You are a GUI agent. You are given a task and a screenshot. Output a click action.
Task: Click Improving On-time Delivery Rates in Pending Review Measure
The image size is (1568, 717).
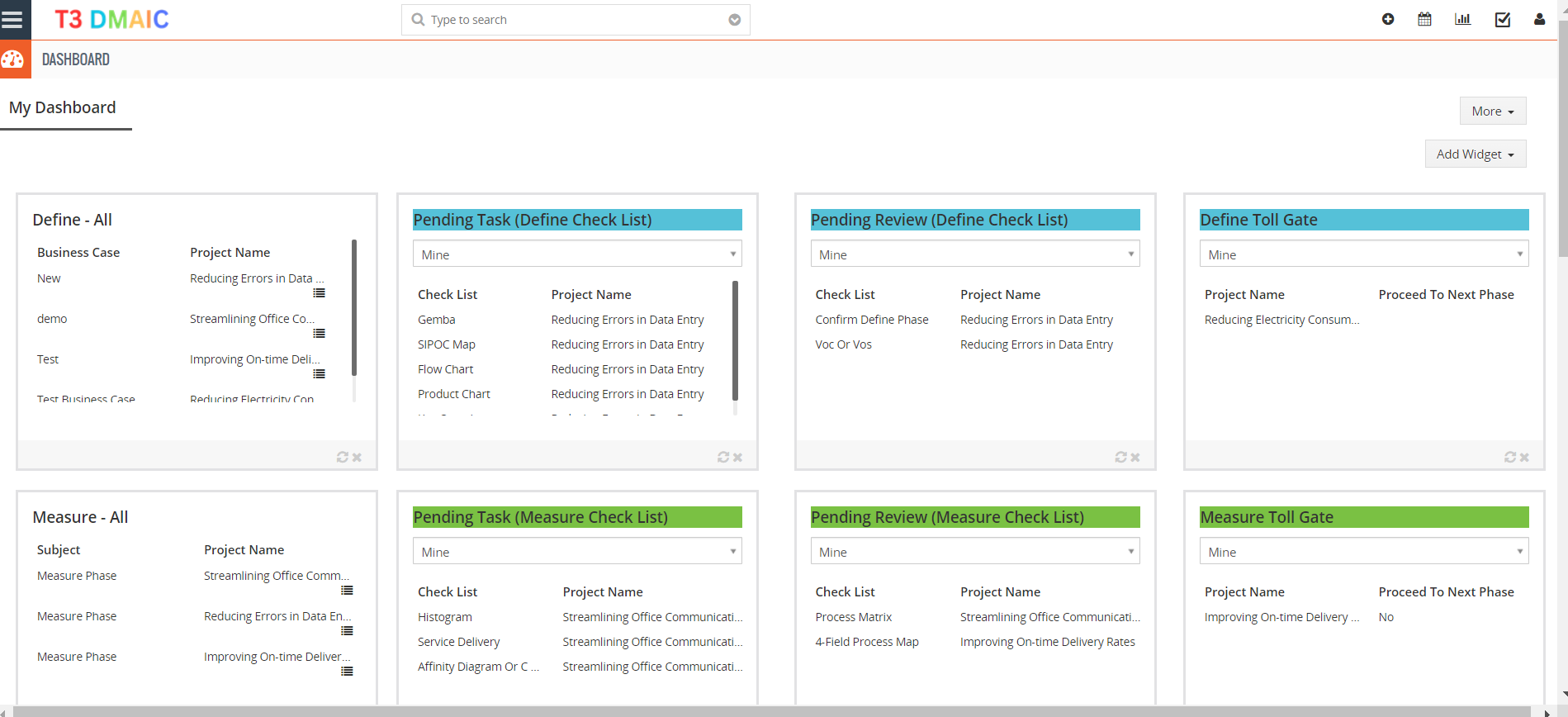(x=1048, y=642)
